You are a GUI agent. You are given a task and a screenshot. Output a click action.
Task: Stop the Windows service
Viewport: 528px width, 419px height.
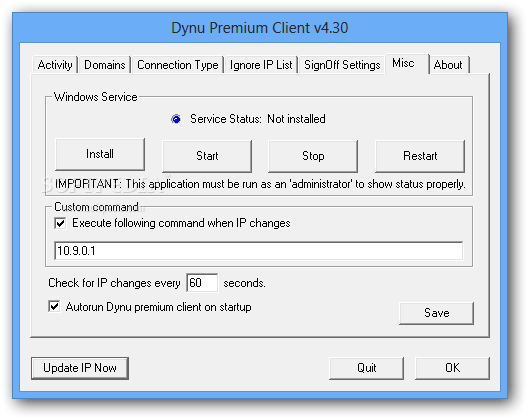[313, 156]
